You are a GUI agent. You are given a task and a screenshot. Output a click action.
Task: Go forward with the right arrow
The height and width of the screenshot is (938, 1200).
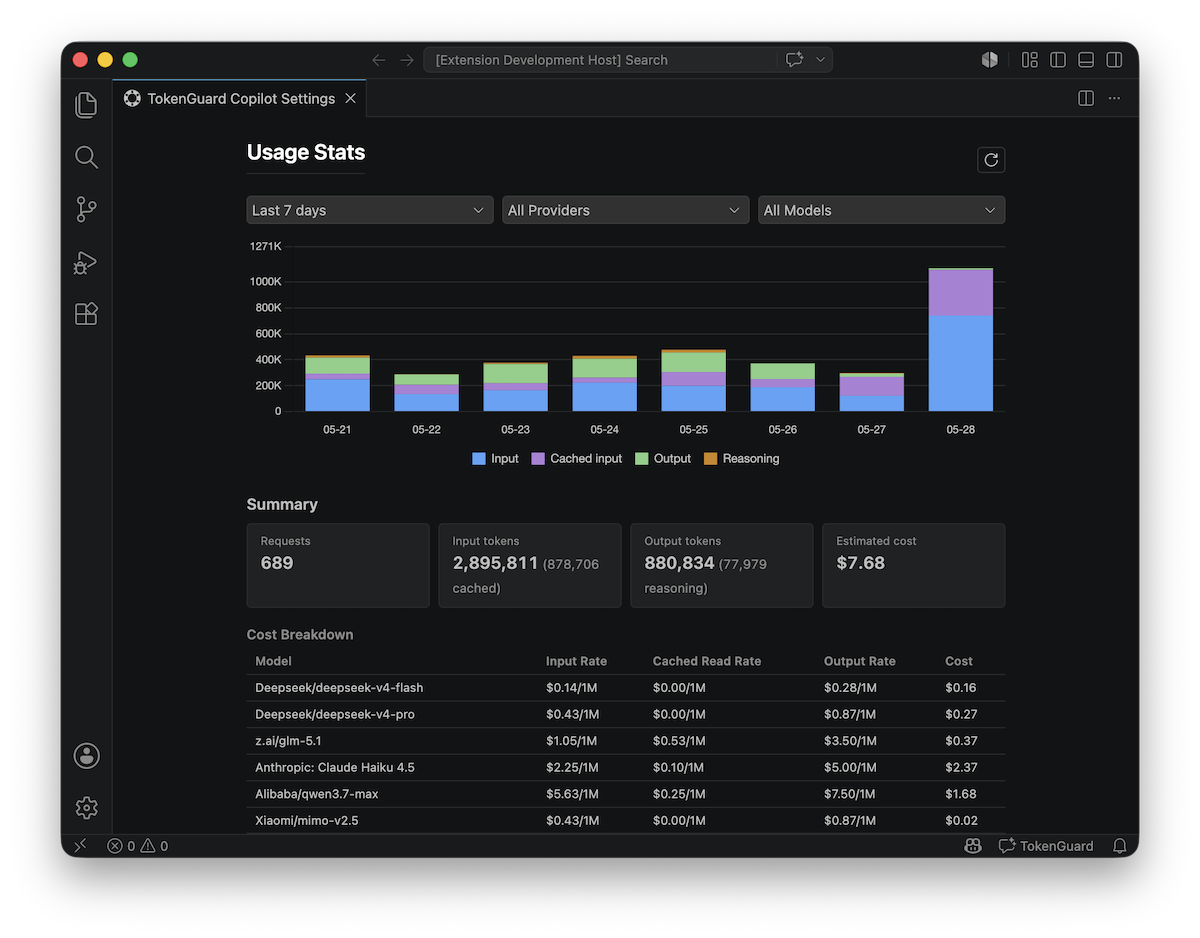(407, 60)
